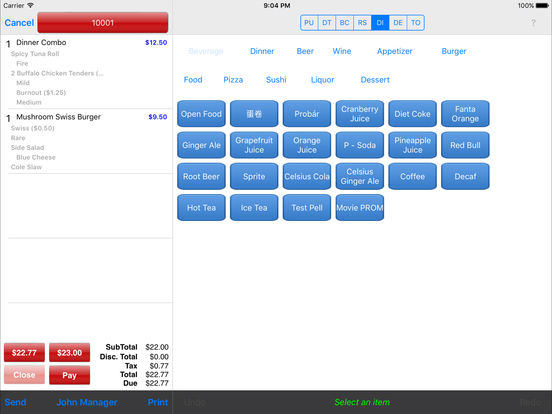Image resolution: width=552 pixels, height=414 pixels.
Task: Tap the John Manager user name
Action: pyautogui.click(x=87, y=402)
